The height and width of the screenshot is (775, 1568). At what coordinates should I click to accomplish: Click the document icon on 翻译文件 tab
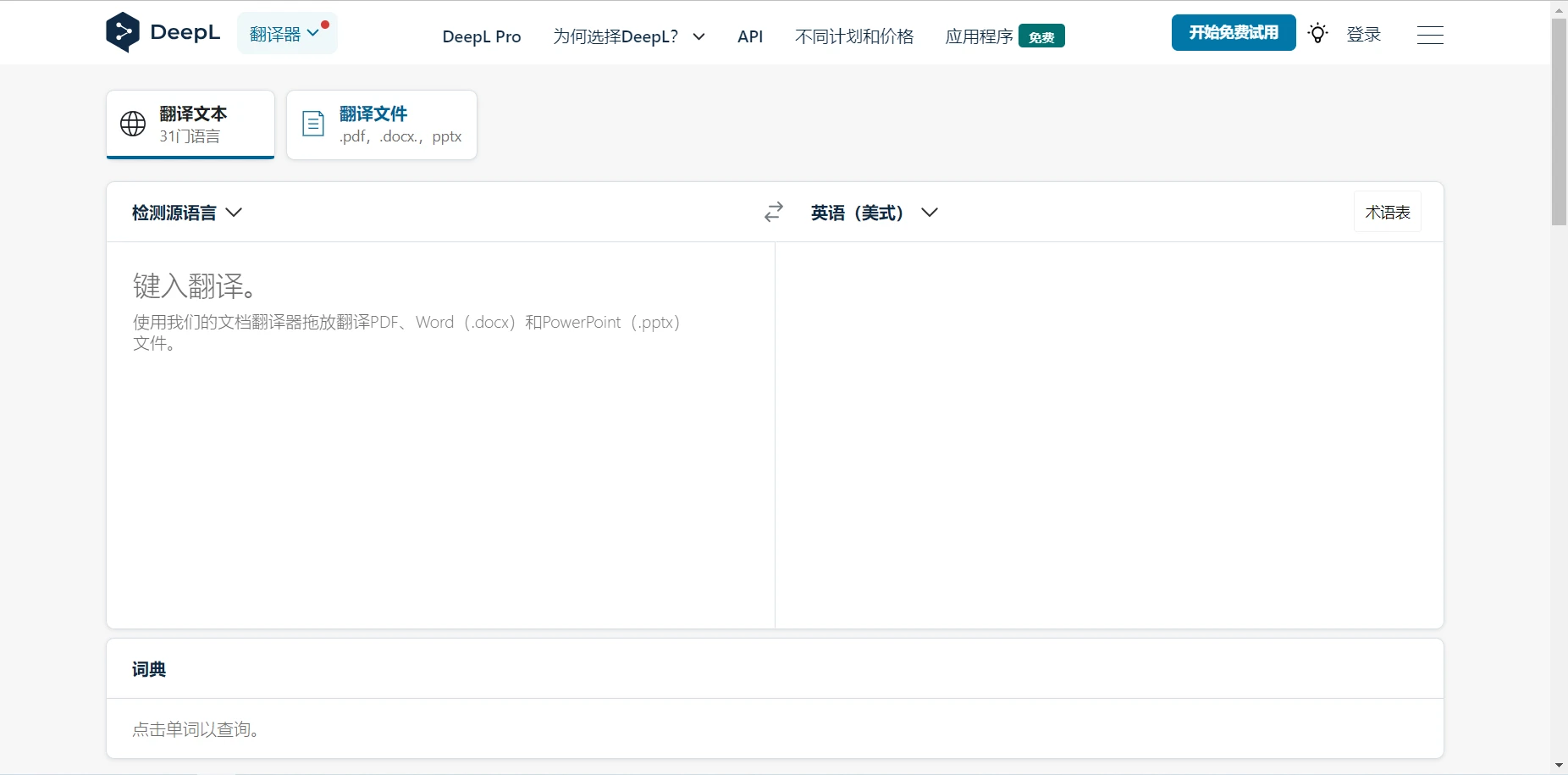(x=313, y=125)
